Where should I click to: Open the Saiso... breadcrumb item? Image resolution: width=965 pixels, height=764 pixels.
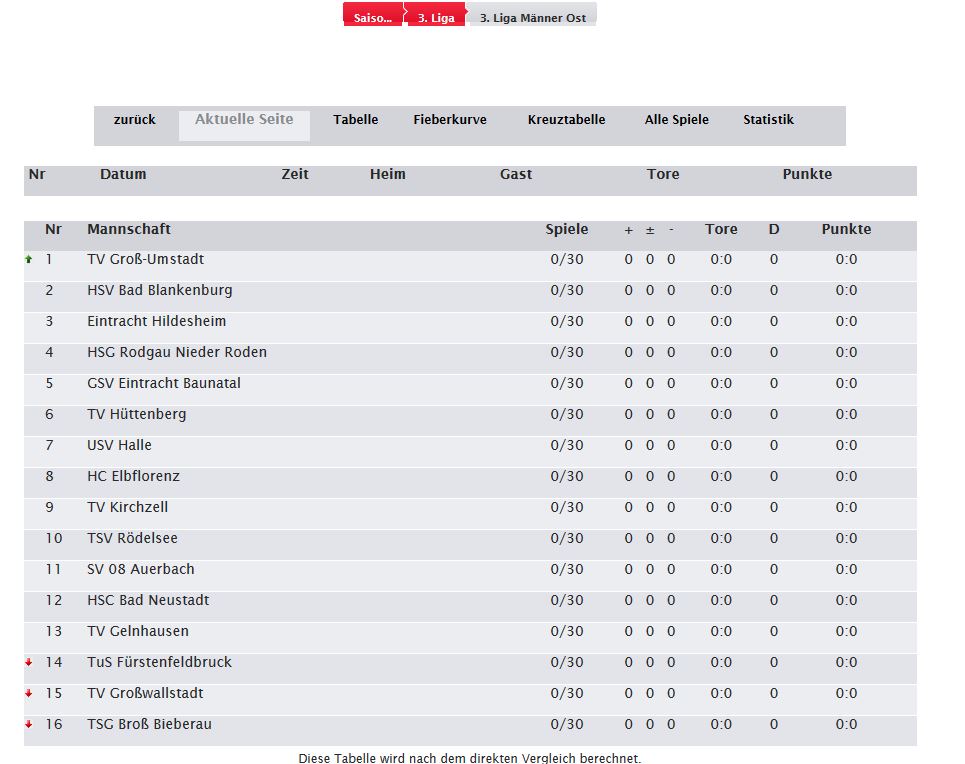pos(373,18)
